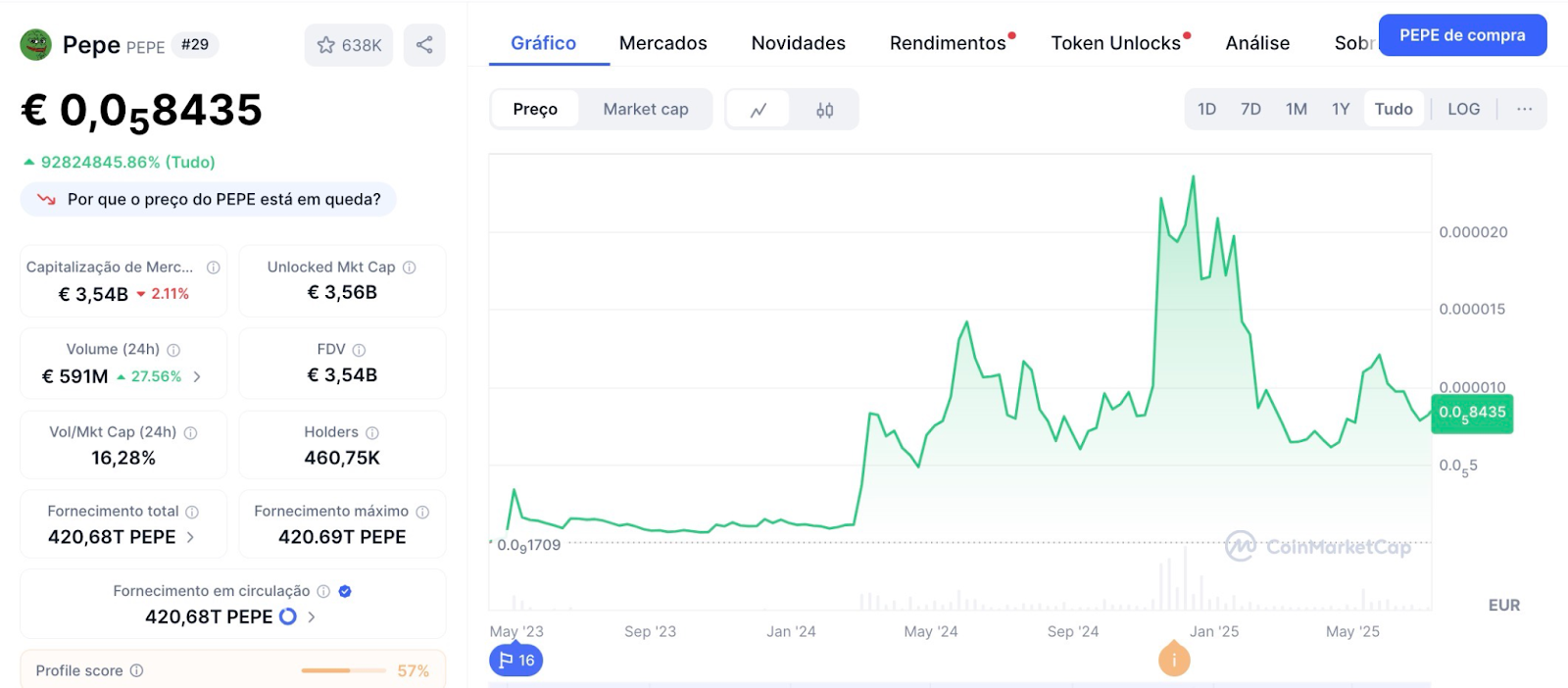Open info icon beside Holders

coord(372,432)
